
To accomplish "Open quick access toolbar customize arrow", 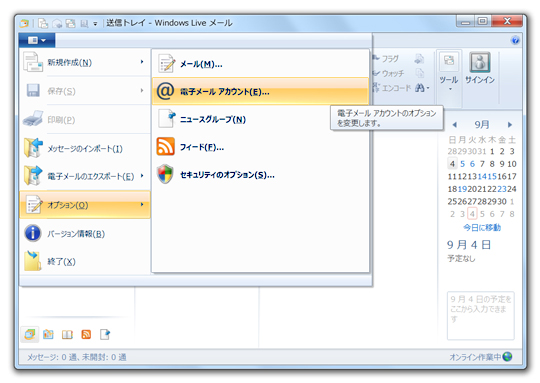I will [x=95, y=24].
